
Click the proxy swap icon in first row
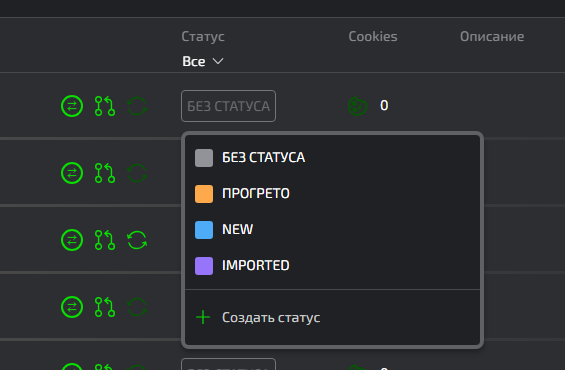click(72, 106)
